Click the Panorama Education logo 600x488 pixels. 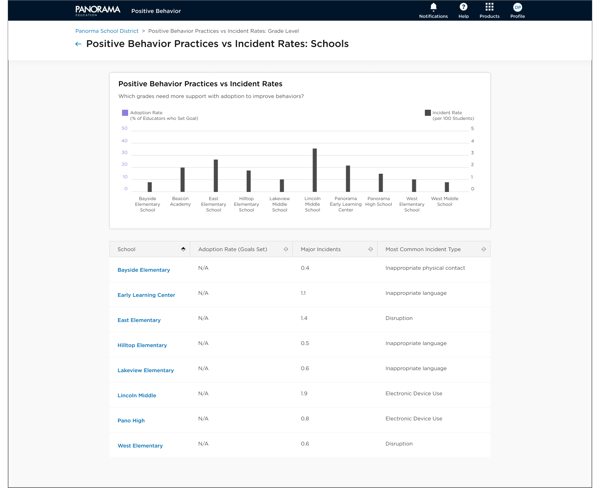[97, 10]
